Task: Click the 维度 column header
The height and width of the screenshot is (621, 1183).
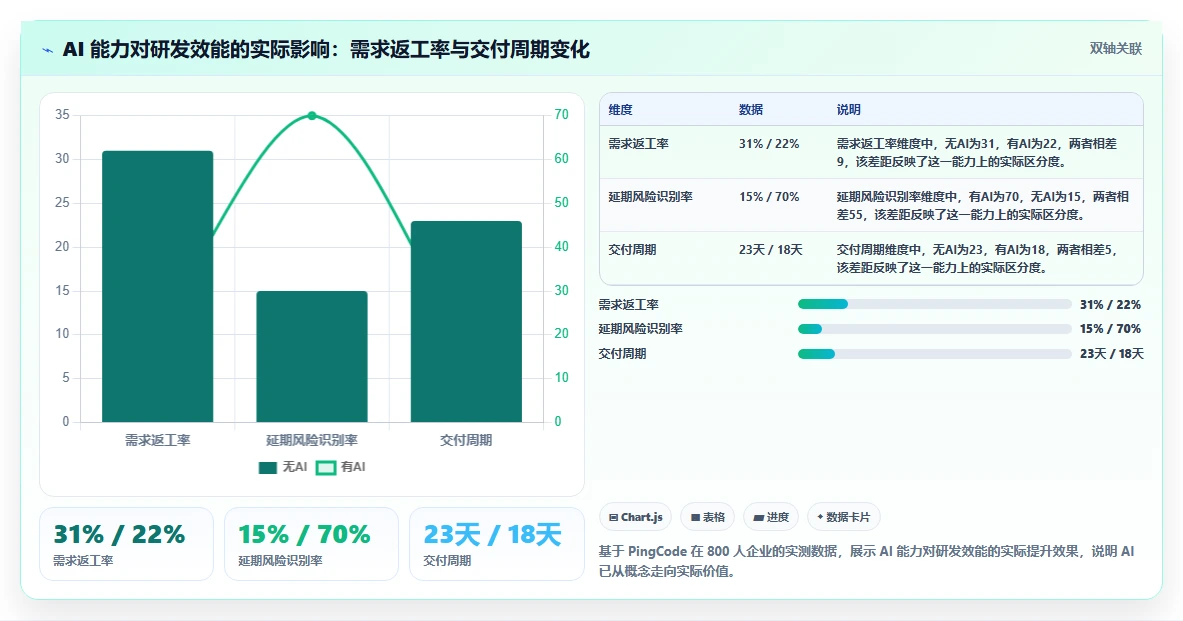Action: coord(620,109)
